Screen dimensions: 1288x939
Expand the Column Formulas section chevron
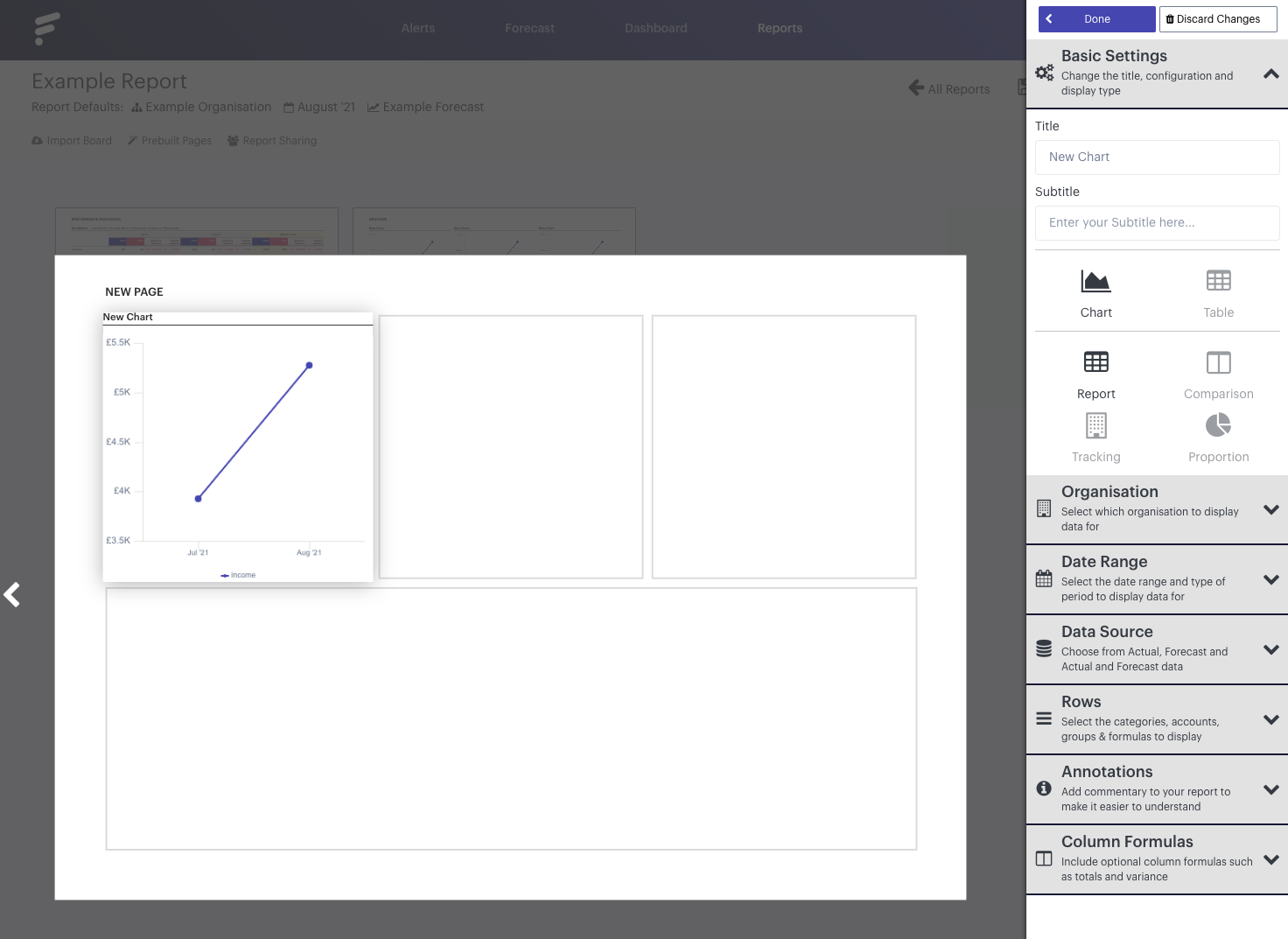[1271, 860]
